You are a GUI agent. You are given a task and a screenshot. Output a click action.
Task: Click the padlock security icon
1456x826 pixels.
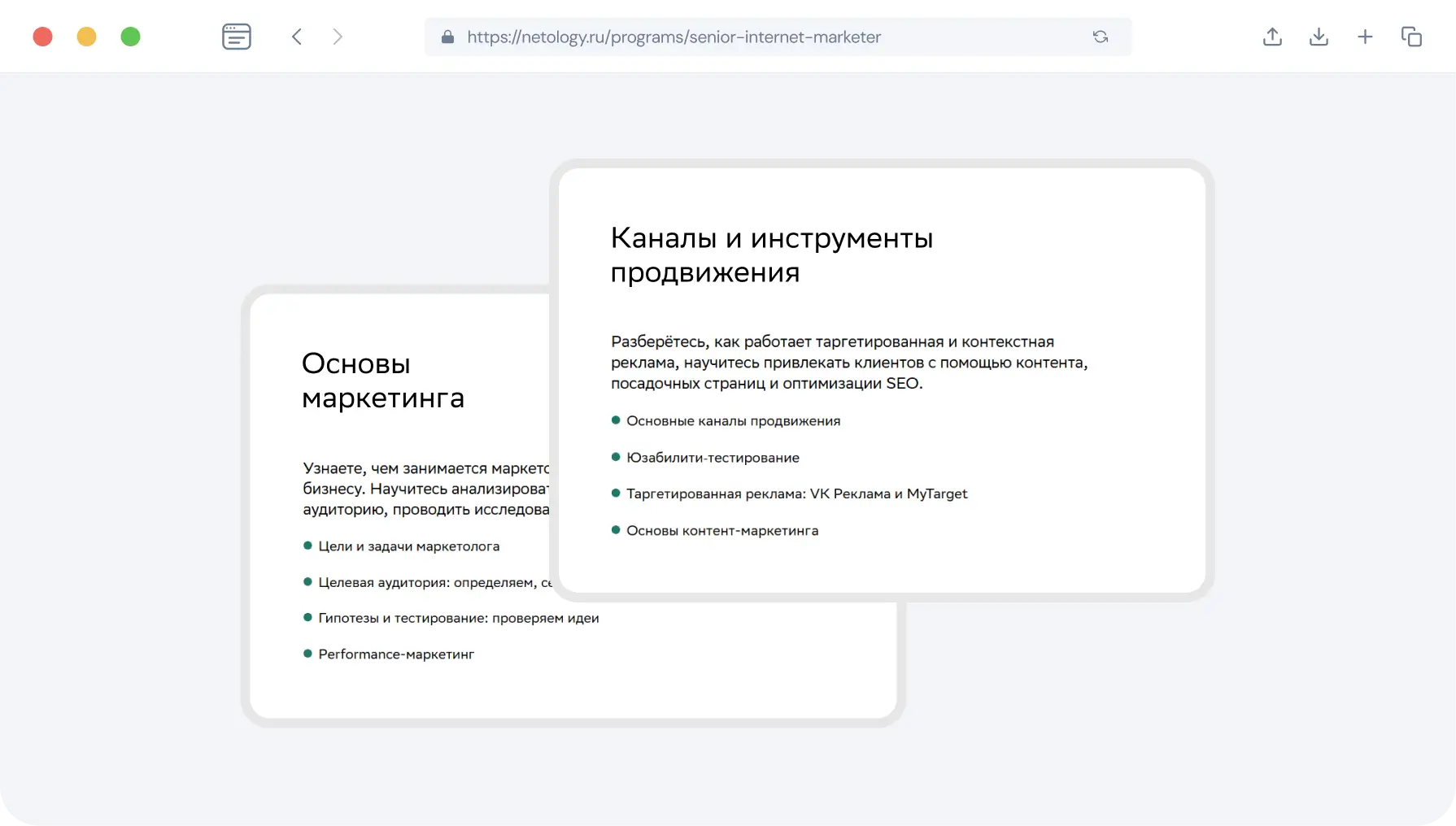click(447, 37)
